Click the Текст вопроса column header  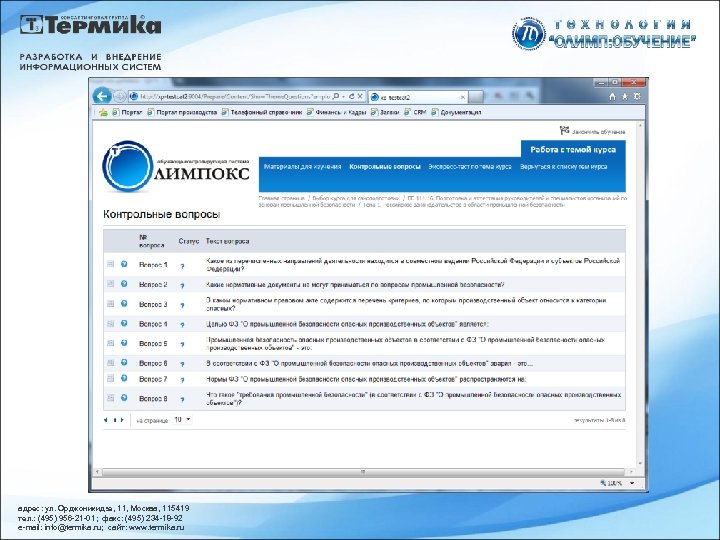point(227,241)
